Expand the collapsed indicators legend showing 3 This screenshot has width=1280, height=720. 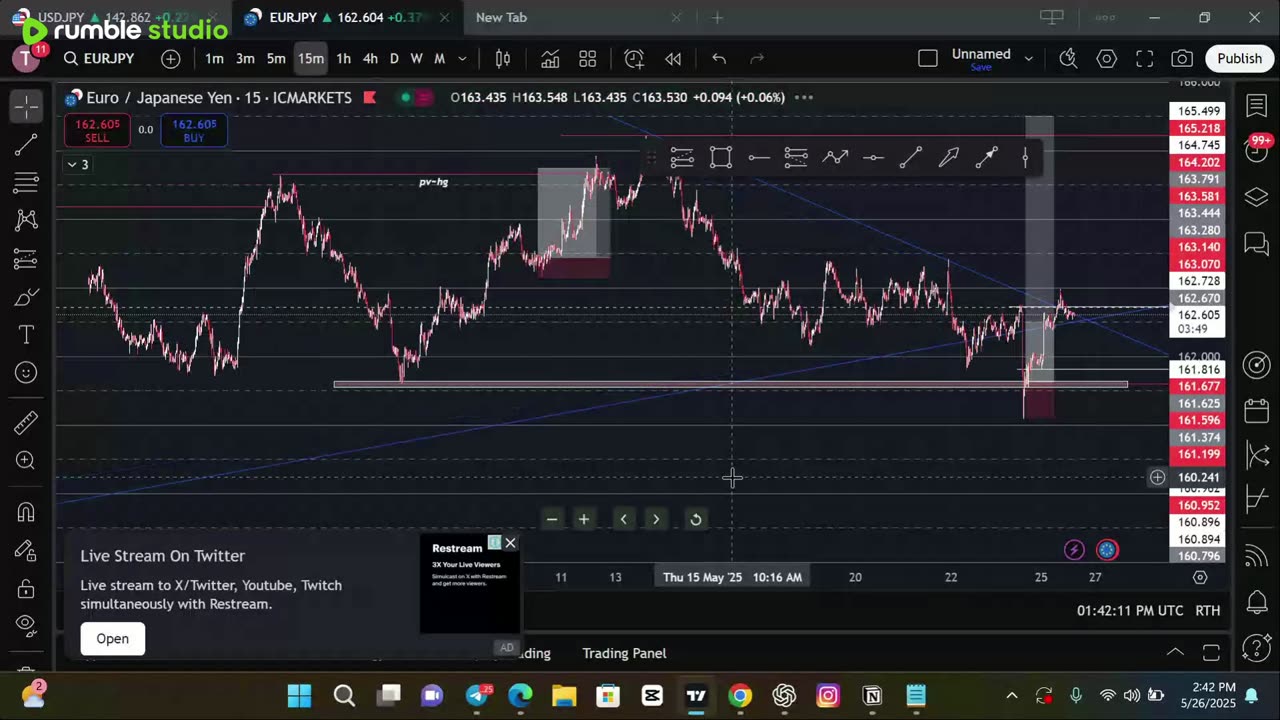click(x=78, y=164)
